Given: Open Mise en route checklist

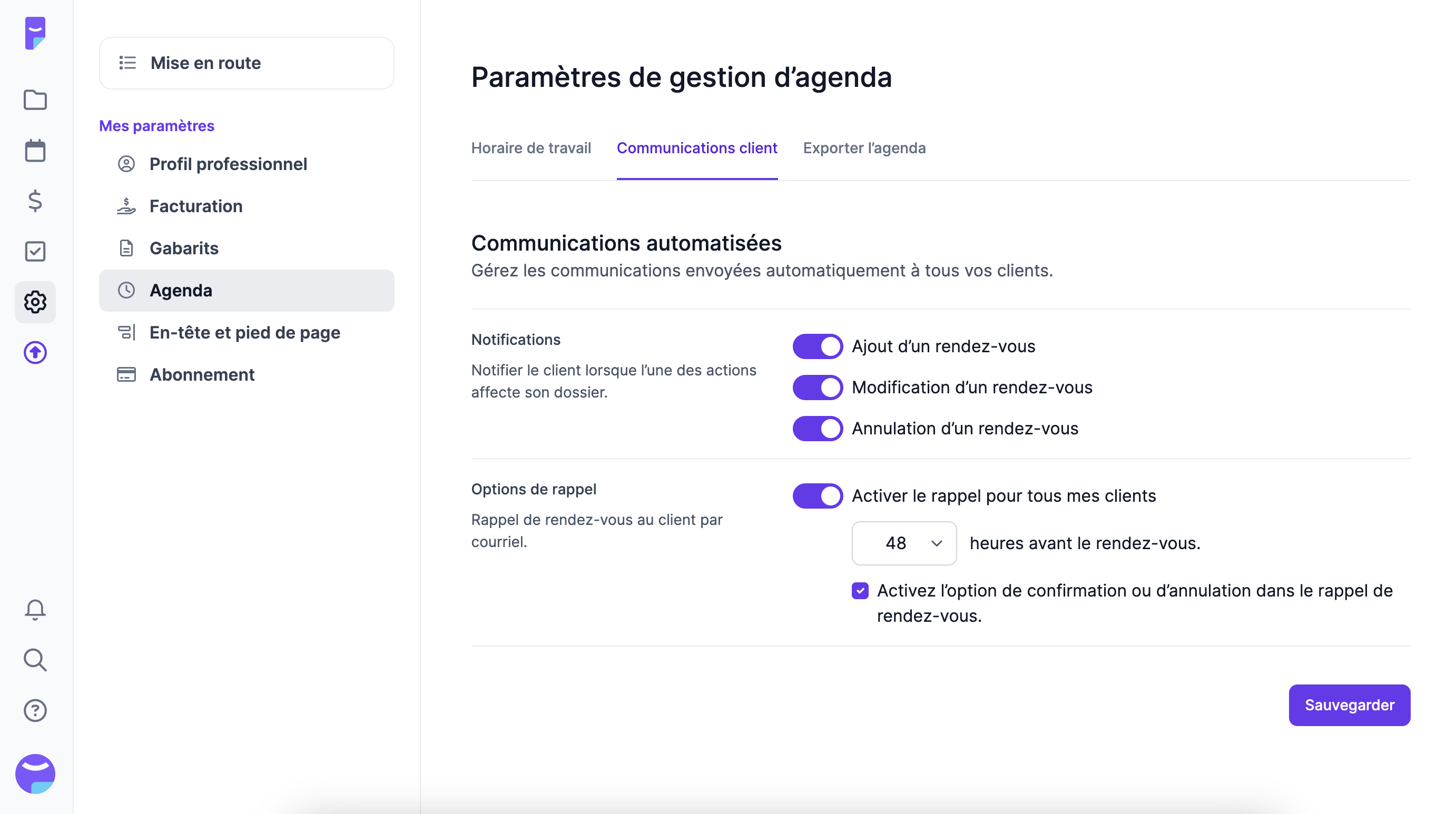Looking at the screenshot, I should tap(247, 63).
